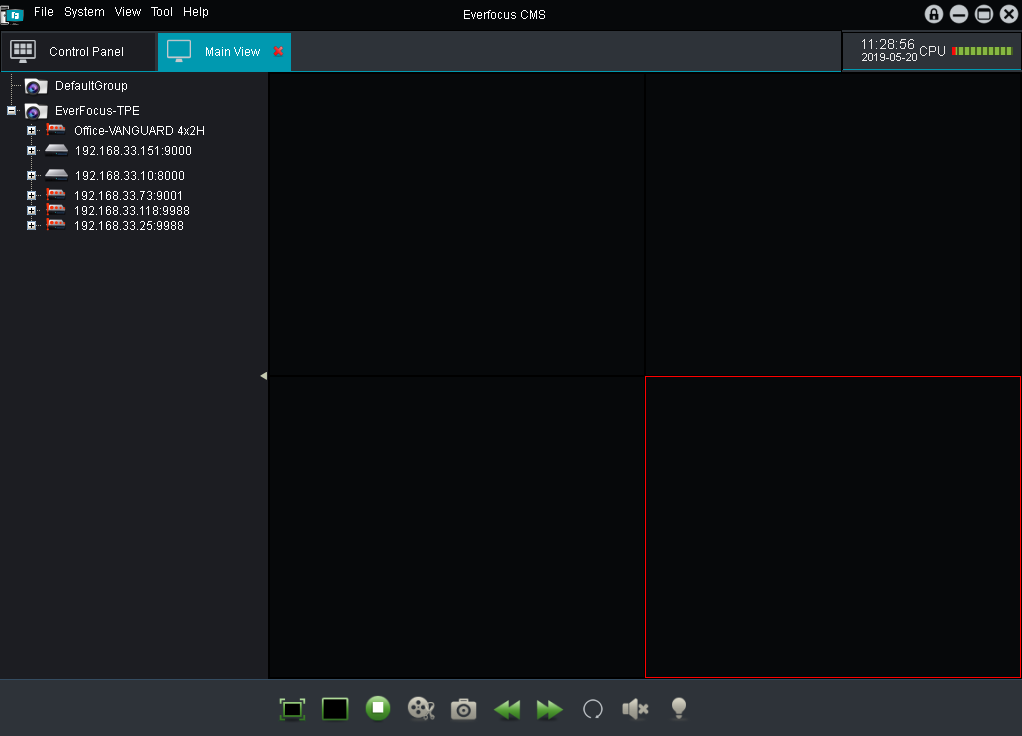This screenshot has height=736, width=1022.
Task: Toggle the muted speaker audio icon
Action: coord(635,709)
